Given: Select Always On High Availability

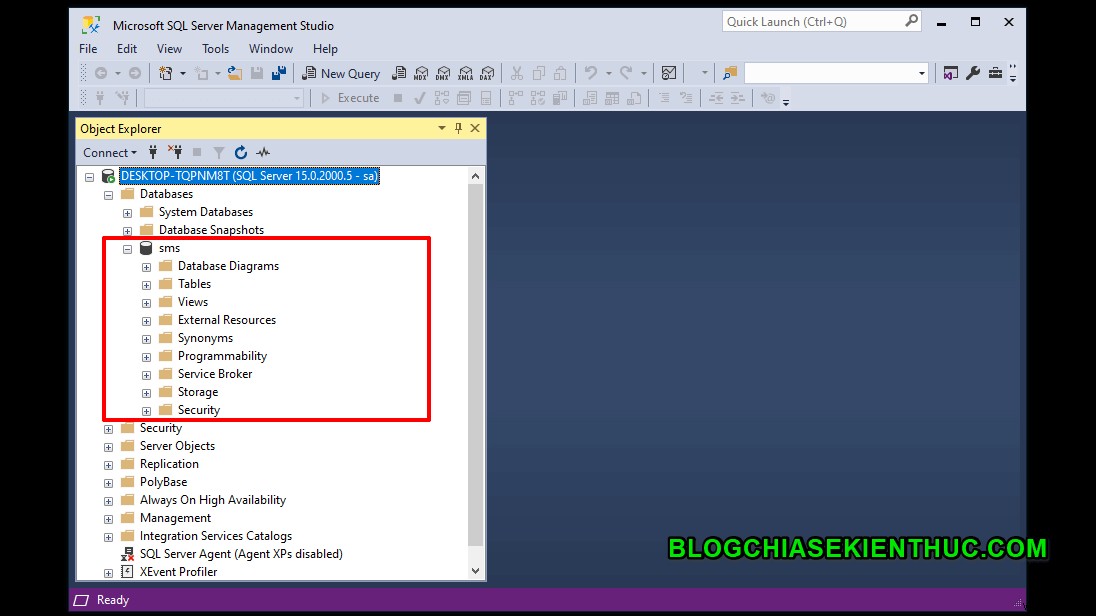Looking at the screenshot, I should click(x=212, y=500).
